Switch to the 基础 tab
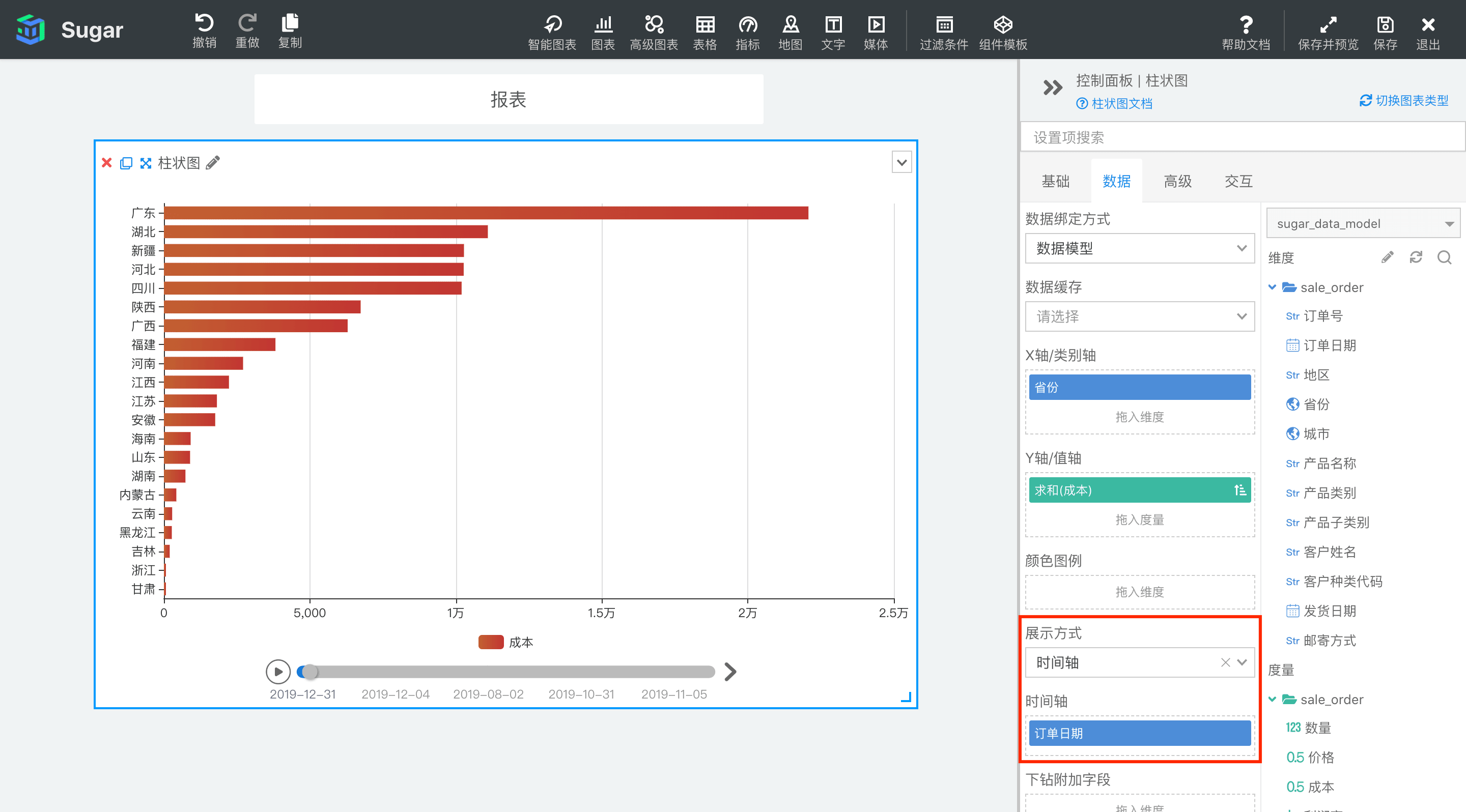Image resolution: width=1466 pixels, height=812 pixels. (1055, 181)
